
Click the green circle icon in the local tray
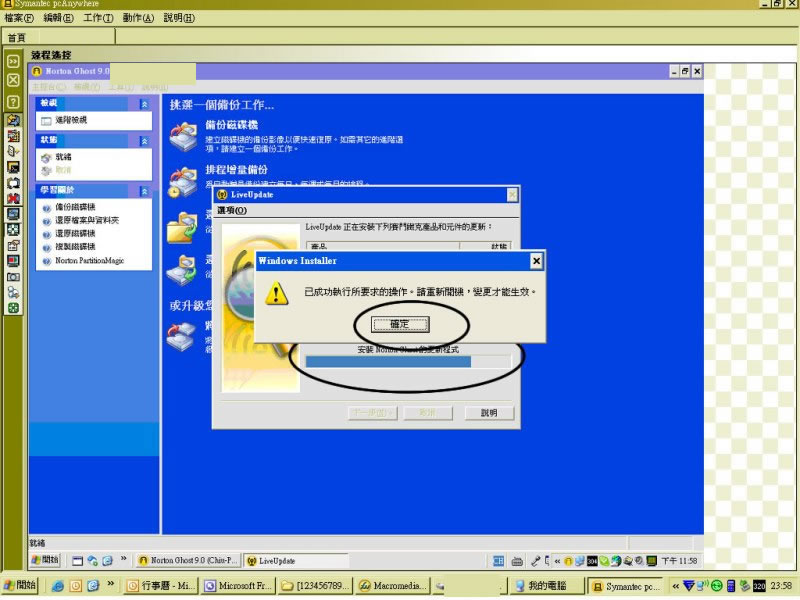716,586
